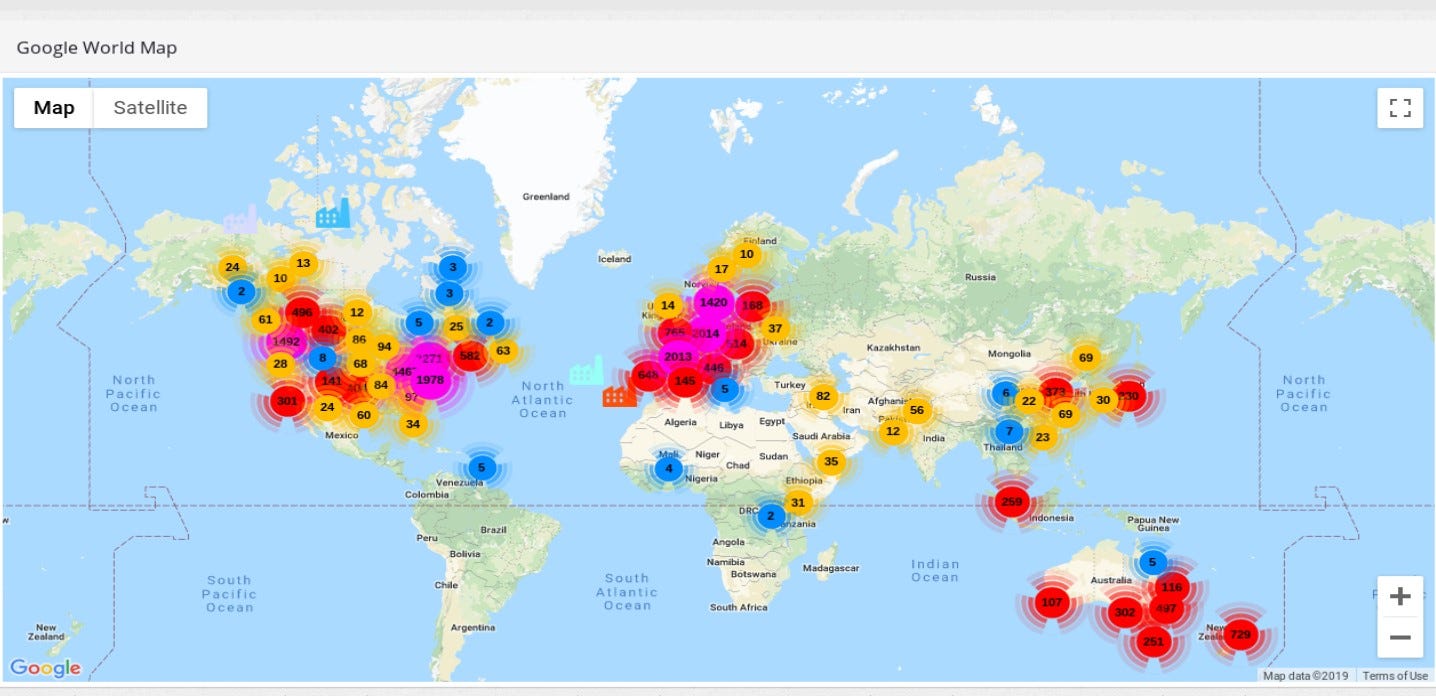Select the yellow 60 cluster marker
Screen dimensions: 1436x696
pyautogui.click(x=364, y=415)
